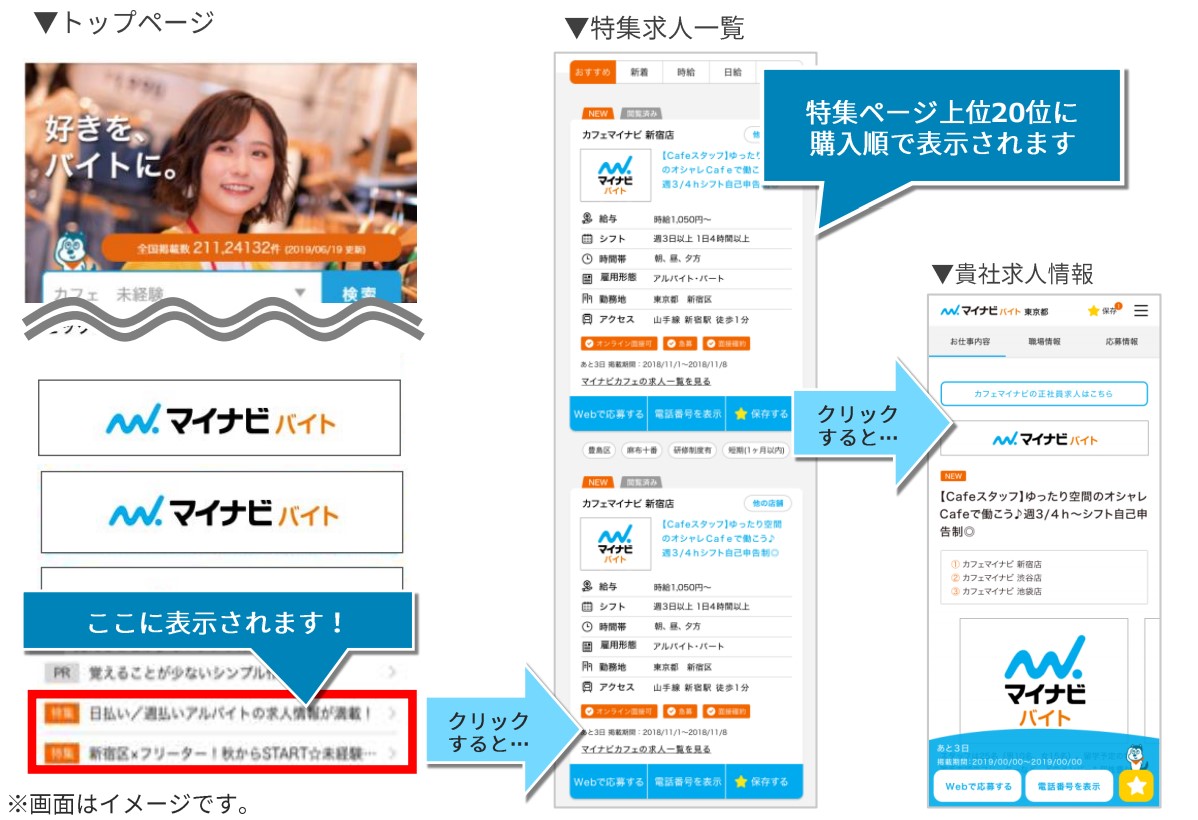Viewport: 1198px width, 820px height.
Task: Click the dog mascot icon on the job page footer
Action: 1135,757
